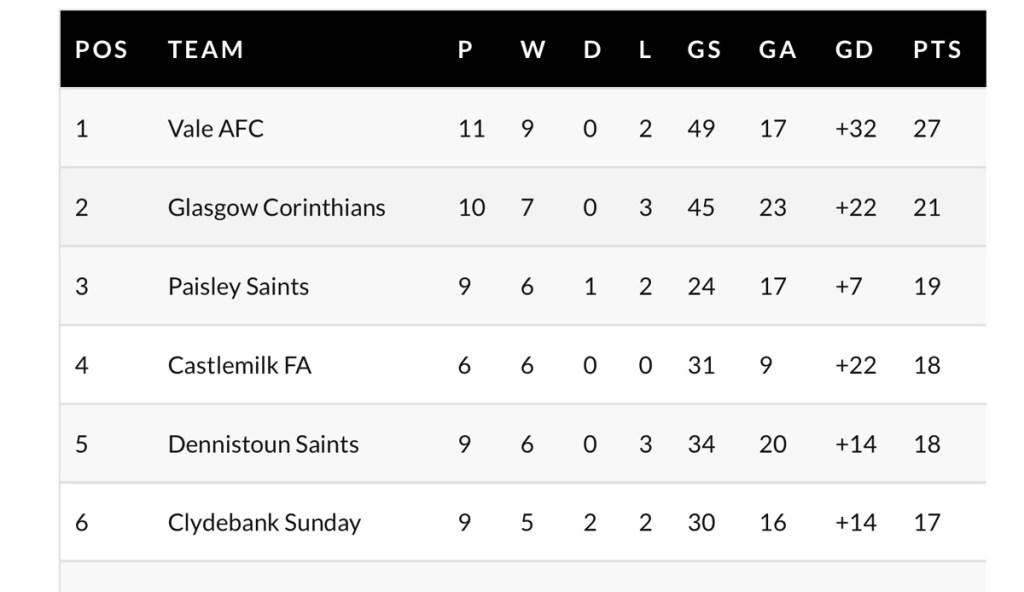This screenshot has height=592, width=1024.
Task: Click the TEAM column header
Action: pos(206,50)
